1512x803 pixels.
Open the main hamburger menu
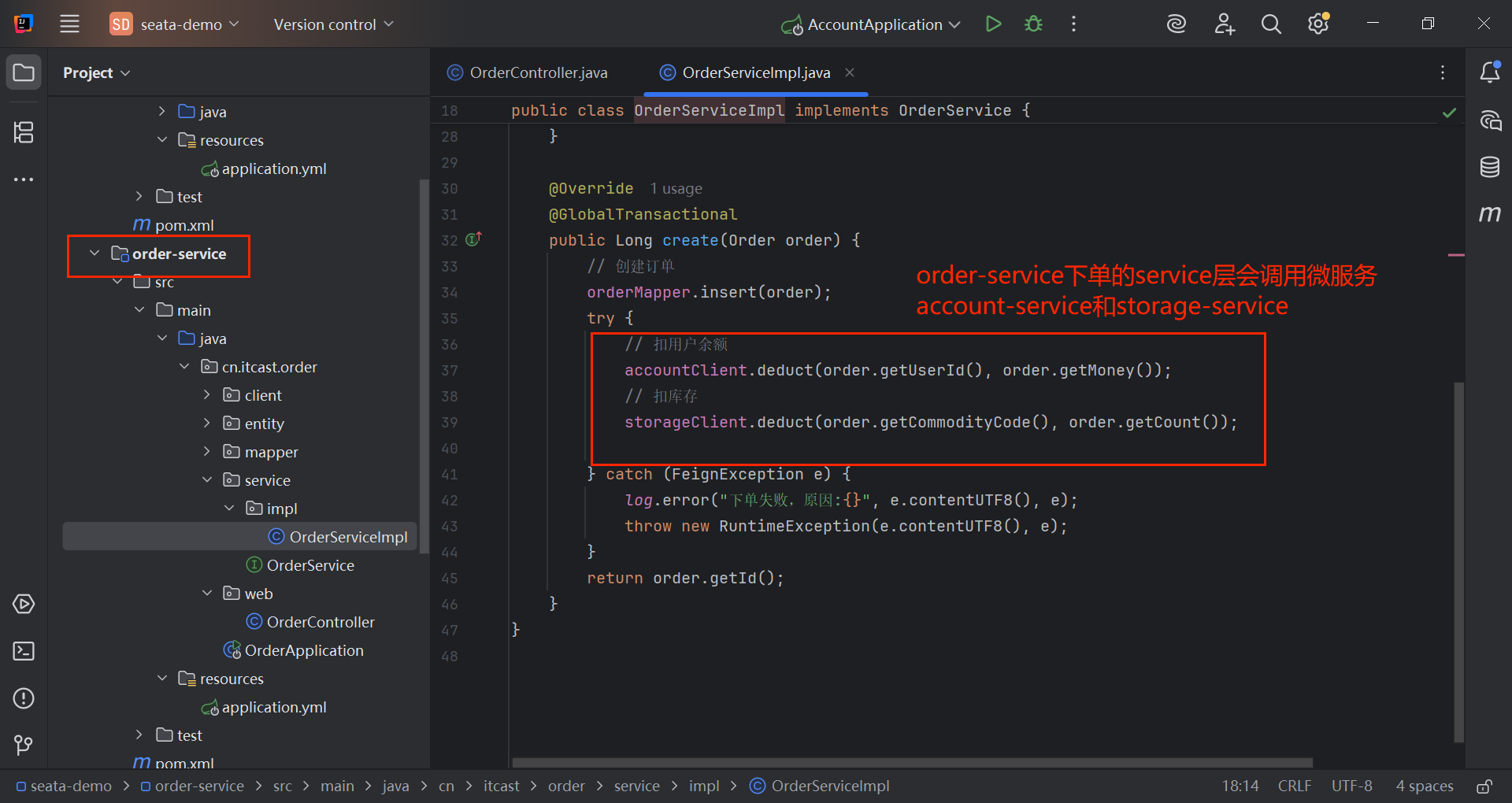69,24
